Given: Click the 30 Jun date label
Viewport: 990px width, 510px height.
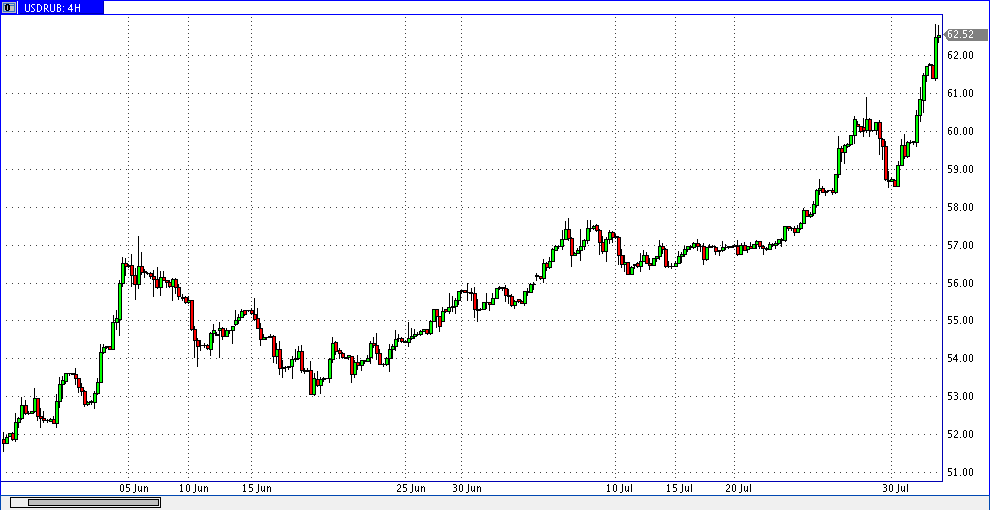Looking at the screenshot, I should click(467, 489).
